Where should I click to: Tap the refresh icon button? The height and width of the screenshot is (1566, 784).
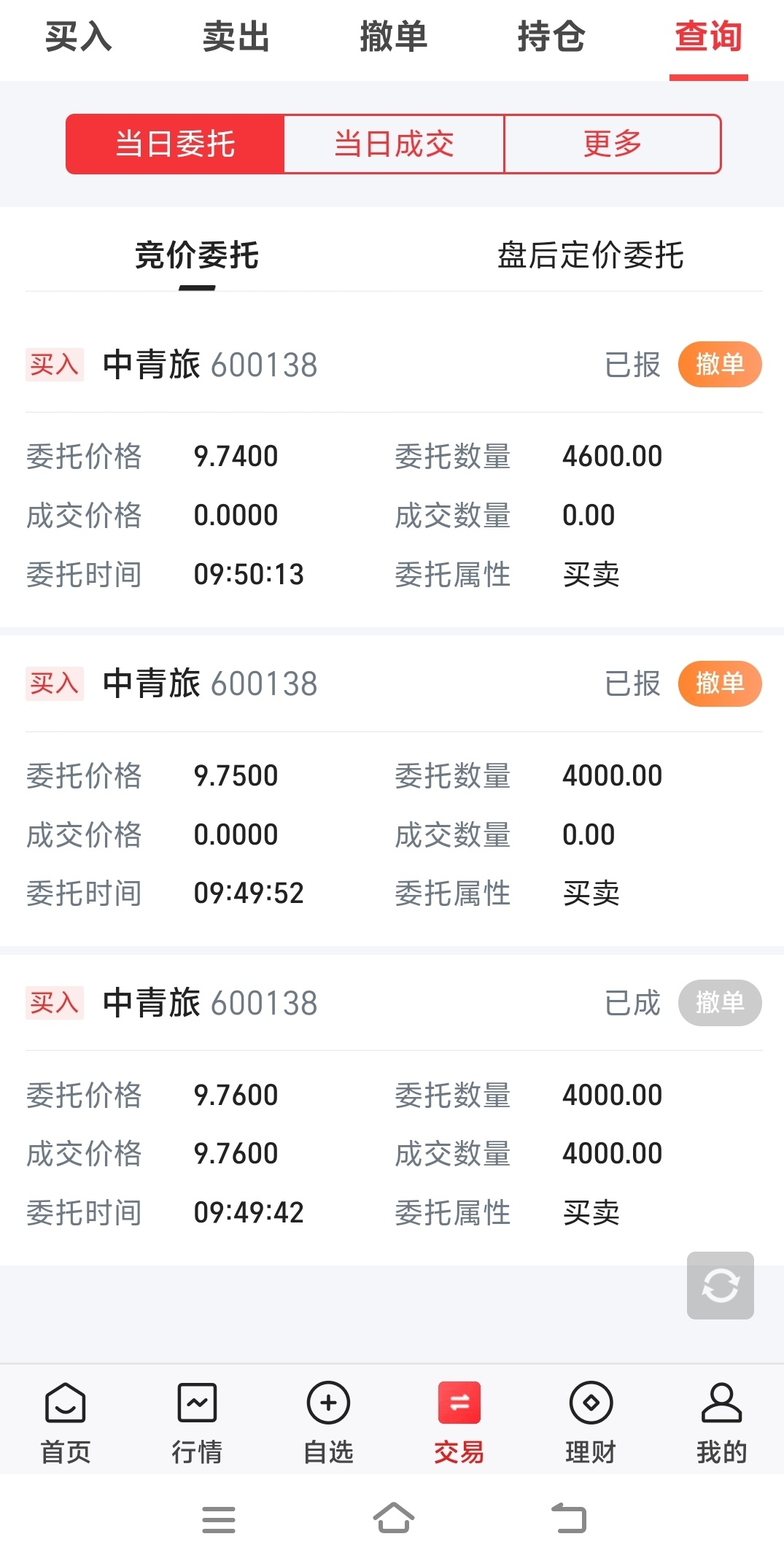click(720, 1285)
